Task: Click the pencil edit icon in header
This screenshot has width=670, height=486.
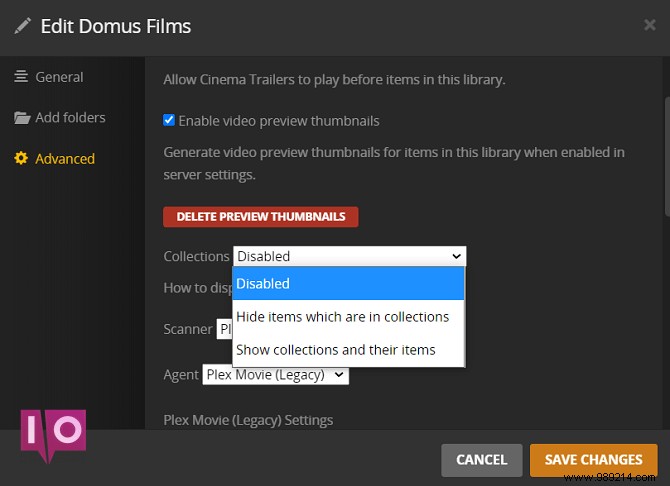Action: tap(23, 26)
